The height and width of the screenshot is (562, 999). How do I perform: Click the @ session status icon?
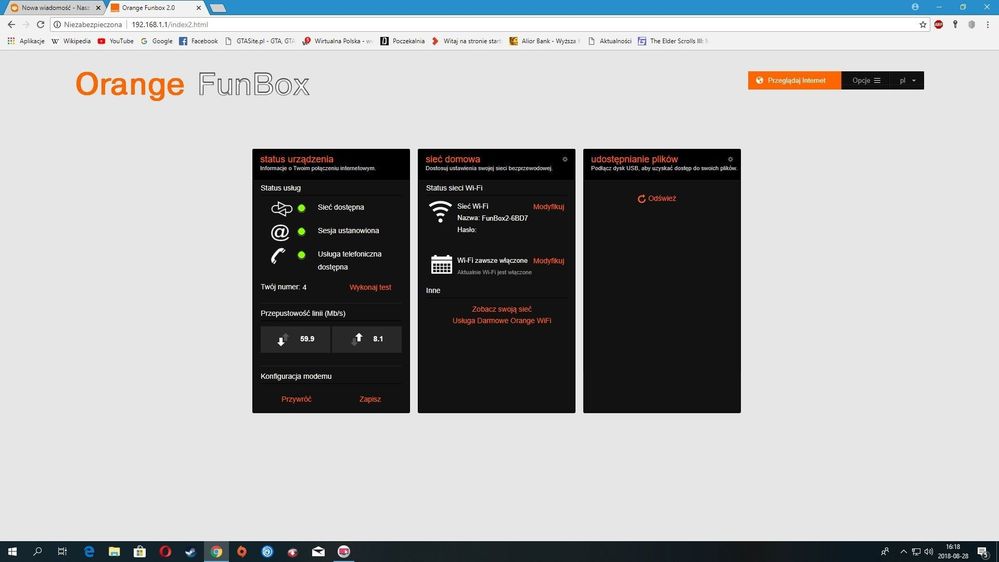click(280, 232)
